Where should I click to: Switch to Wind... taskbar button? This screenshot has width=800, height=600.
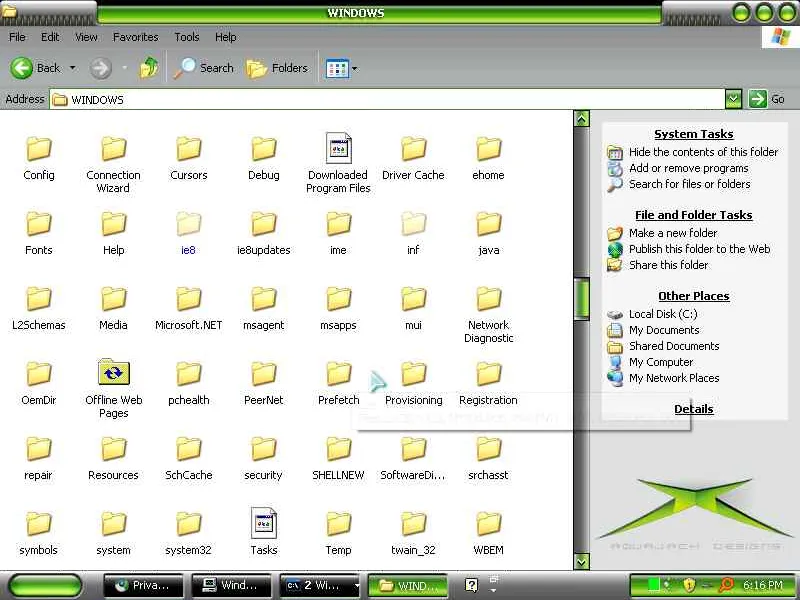[231, 586]
